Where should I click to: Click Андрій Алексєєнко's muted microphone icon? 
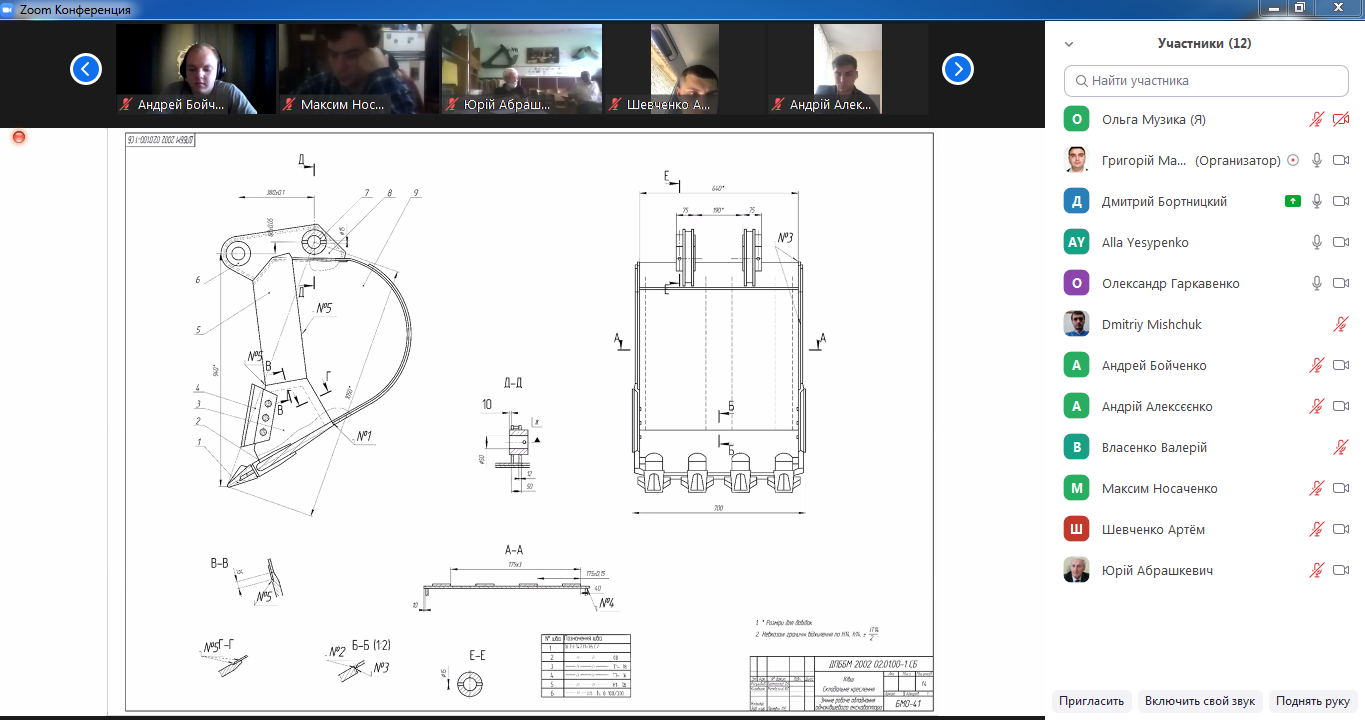pyautogui.click(x=1317, y=406)
